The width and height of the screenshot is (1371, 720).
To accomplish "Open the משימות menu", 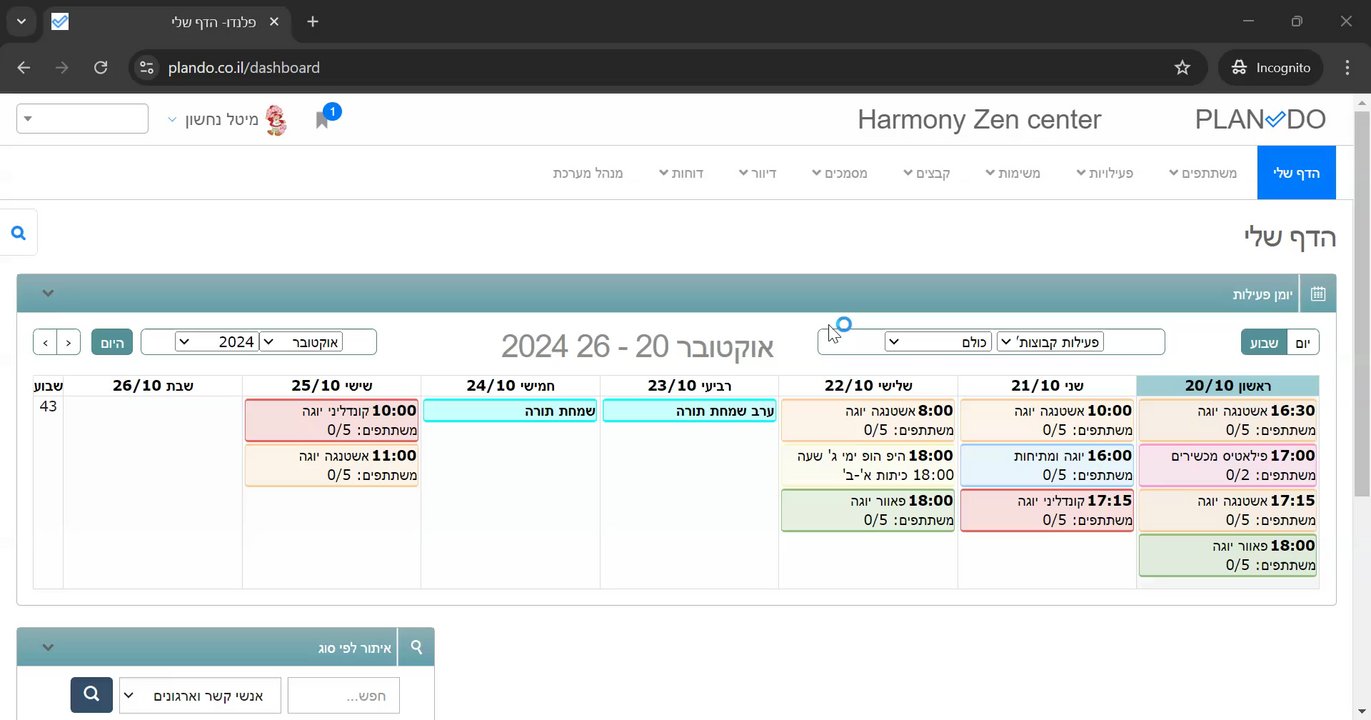I will coord(1013,173).
